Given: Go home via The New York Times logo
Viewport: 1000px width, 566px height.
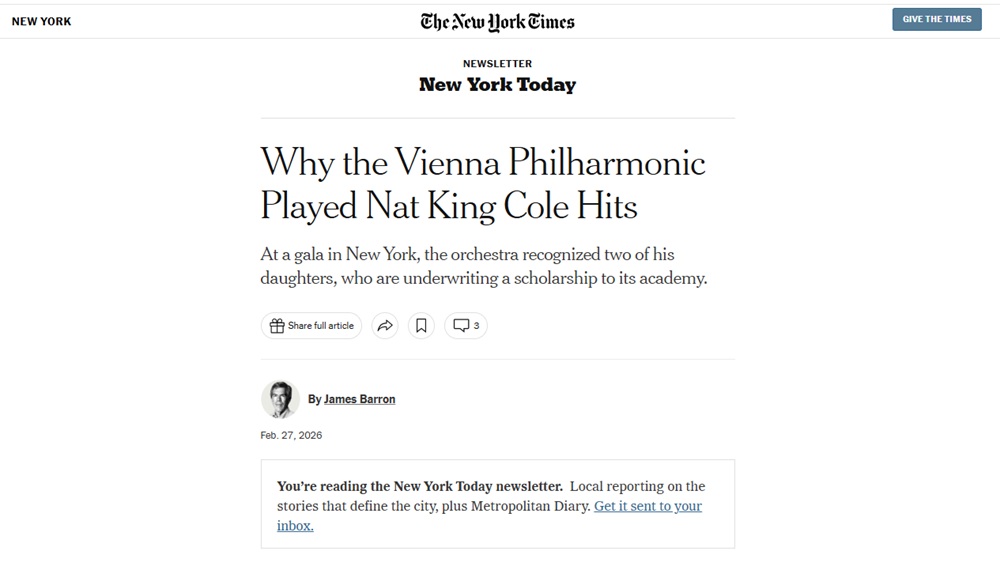Looking at the screenshot, I should coord(497,21).
